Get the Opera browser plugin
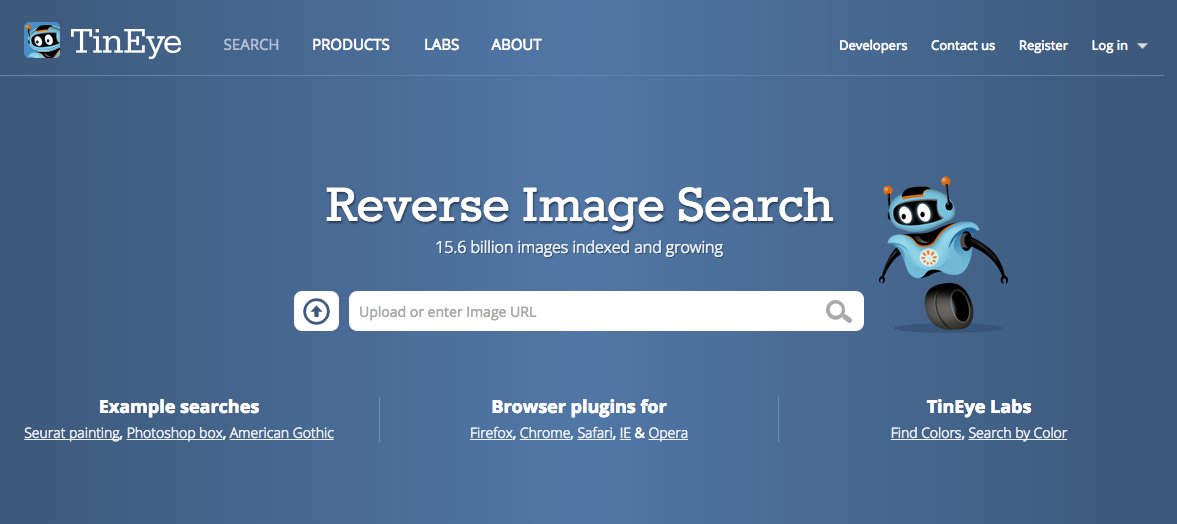Viewport: 1177px width, 524px height. (668, 433)
